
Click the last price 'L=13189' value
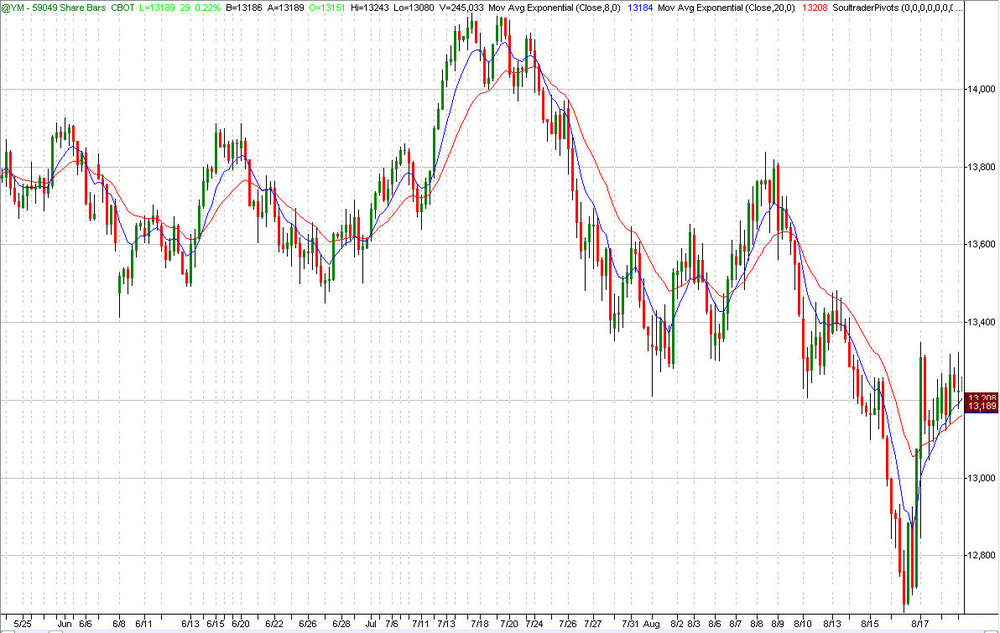click(x=157, y=8)
